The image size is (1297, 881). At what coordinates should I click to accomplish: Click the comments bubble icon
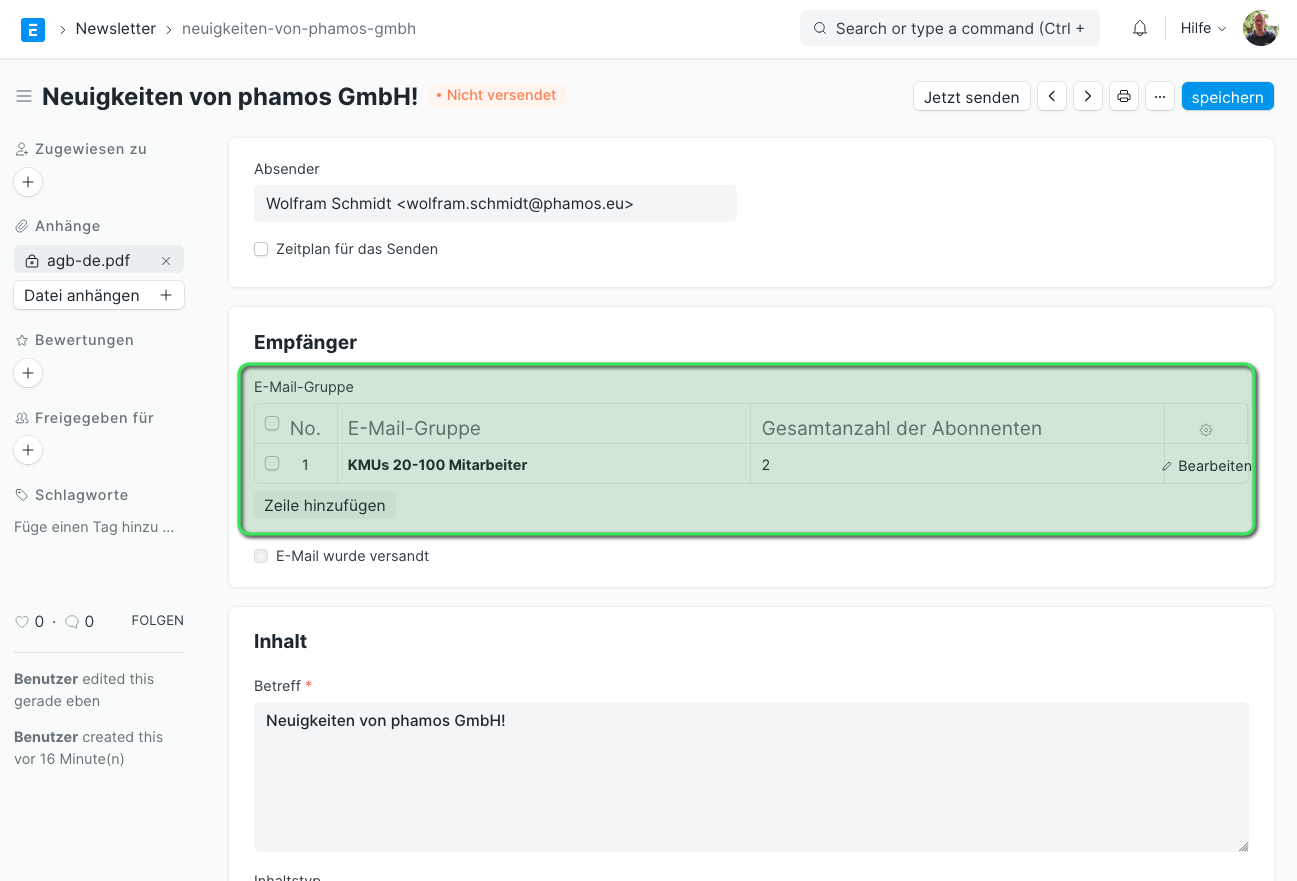(x=71, y=621)
